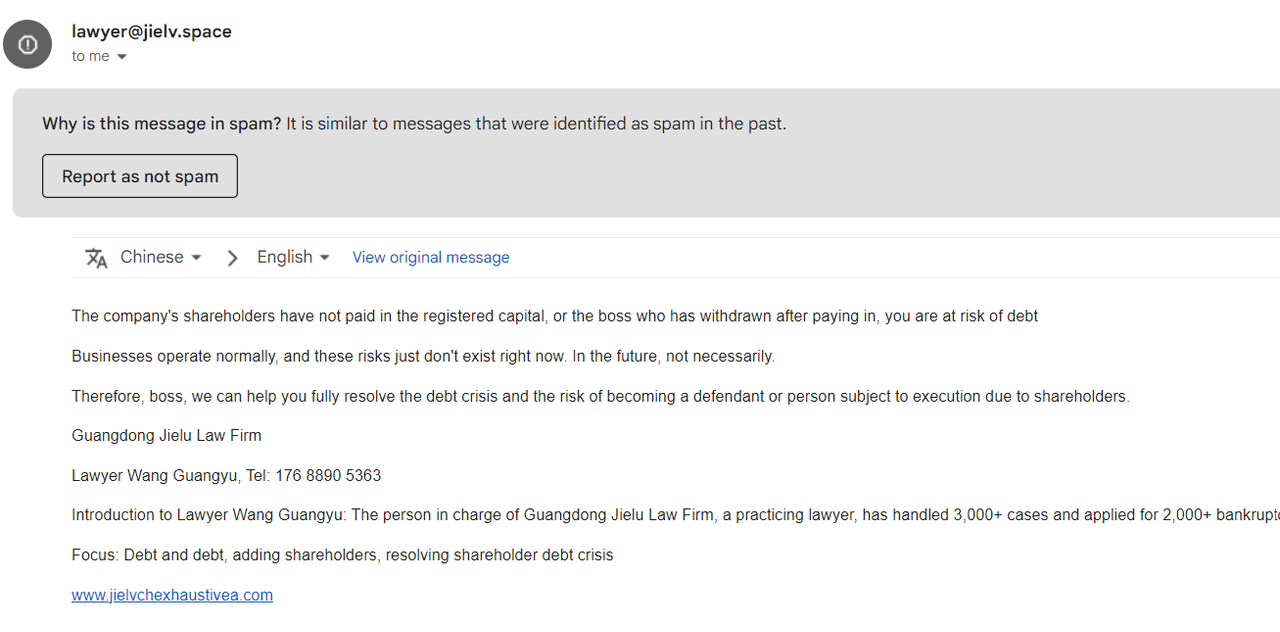Click the translate icon beside Chinese

[96, 258]
